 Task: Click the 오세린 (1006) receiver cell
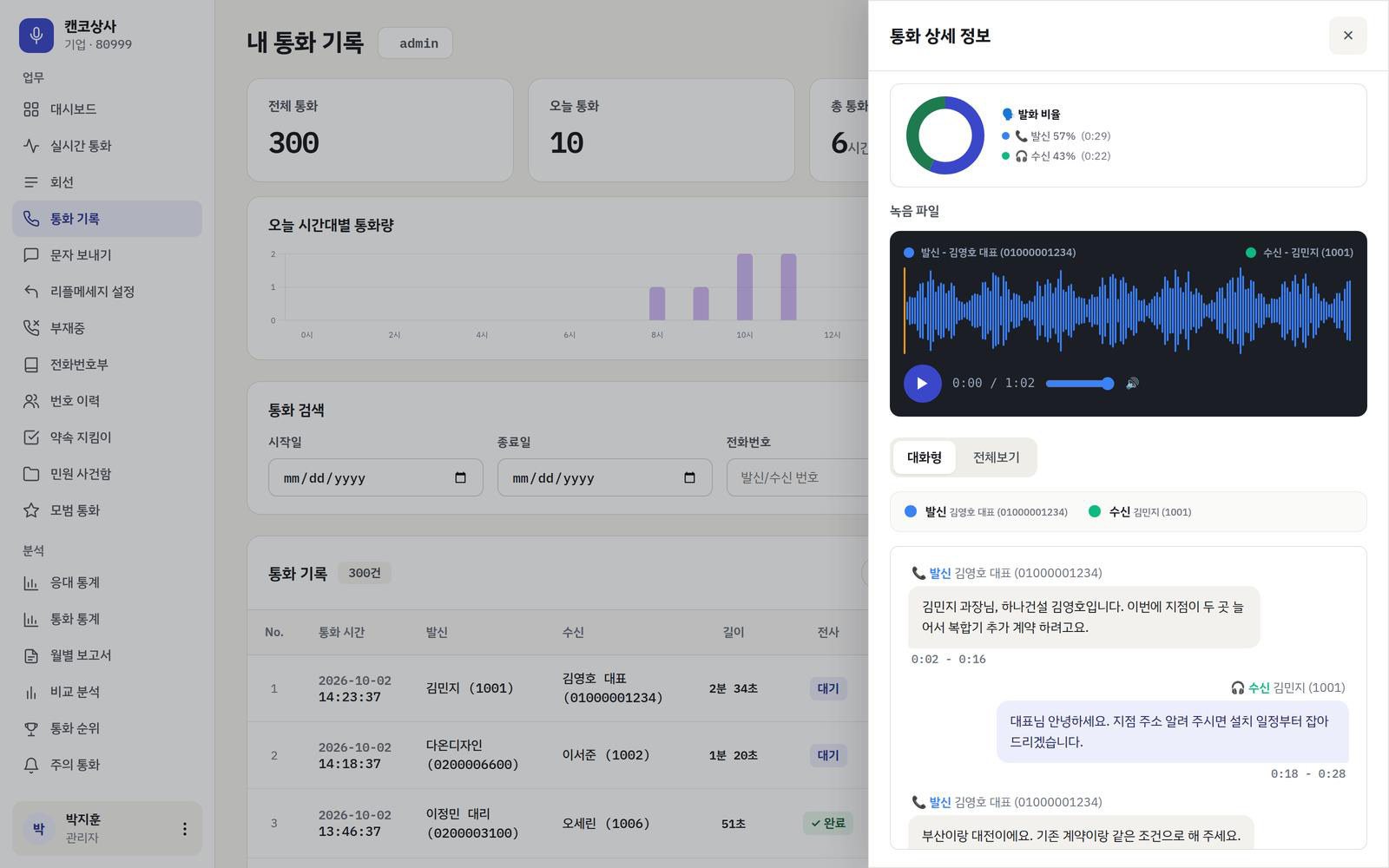click(x=606, y=823)
